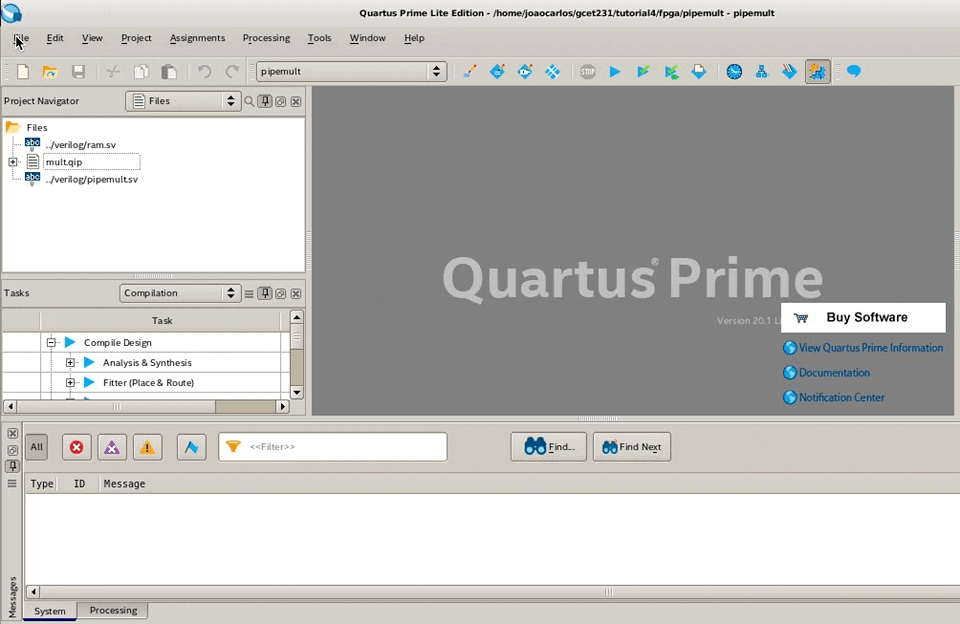Pin the Project Navigator panel
Screen dimensions: 960x624
click(264, 102)
